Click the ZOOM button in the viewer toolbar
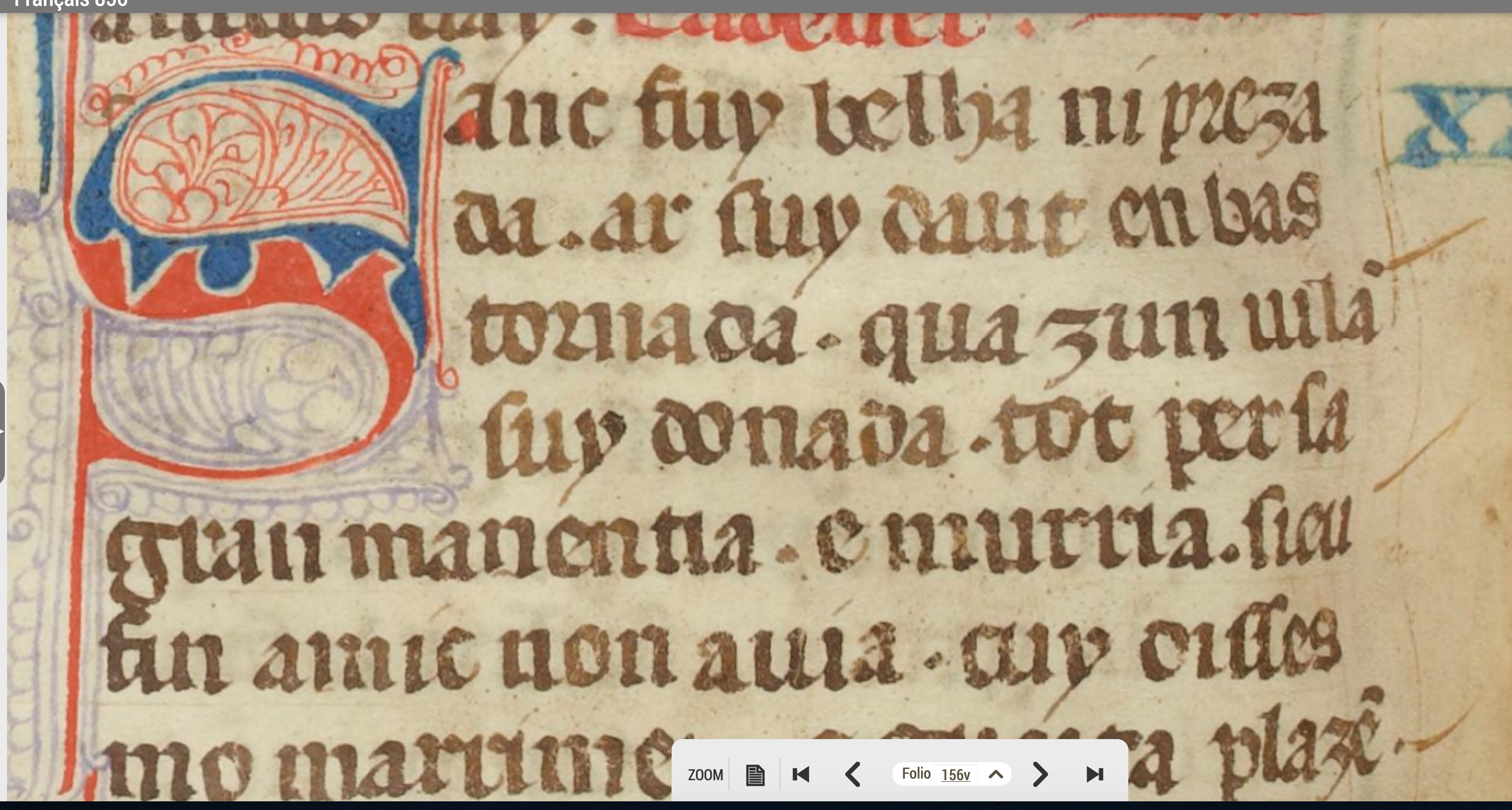This screenshot has height=810, width=1512. pos(705,775)
